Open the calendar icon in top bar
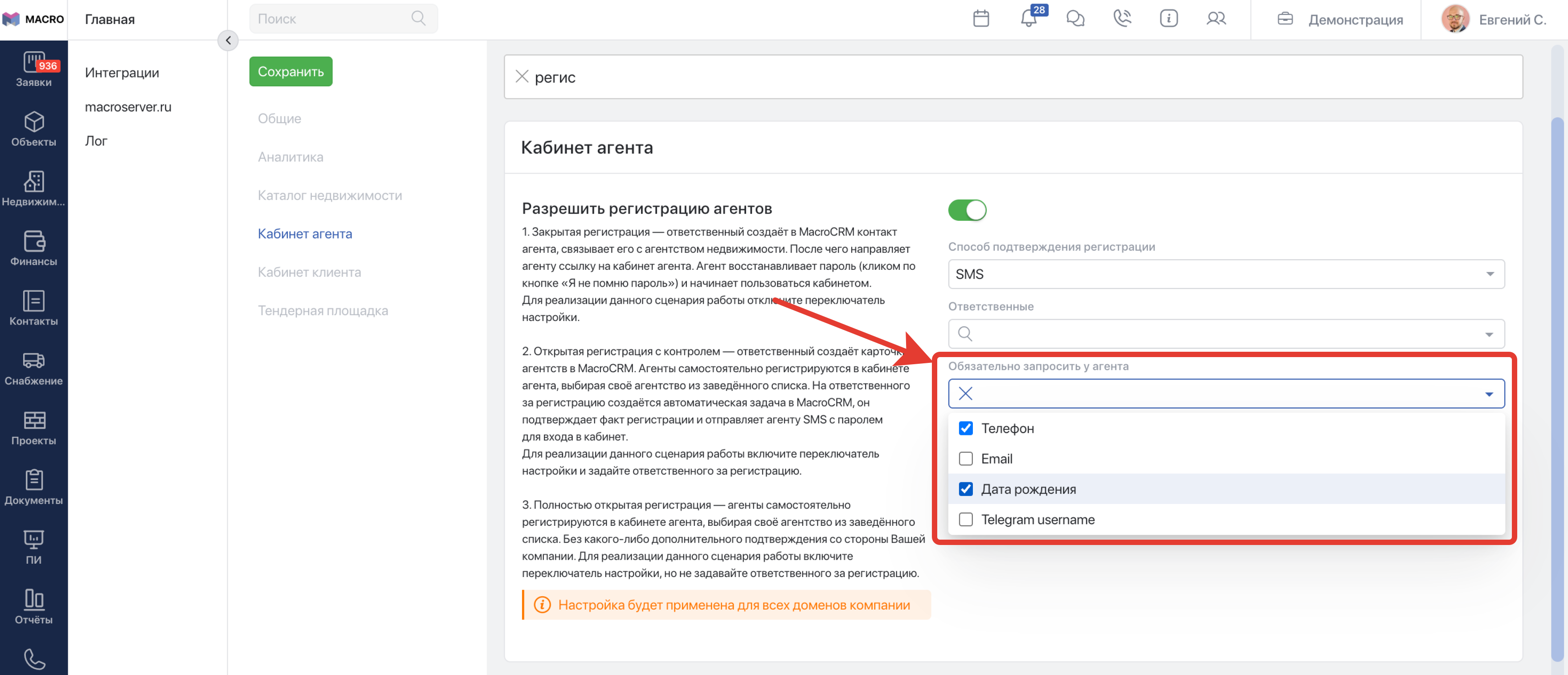1568x675 pixels. tap(980, 19)
